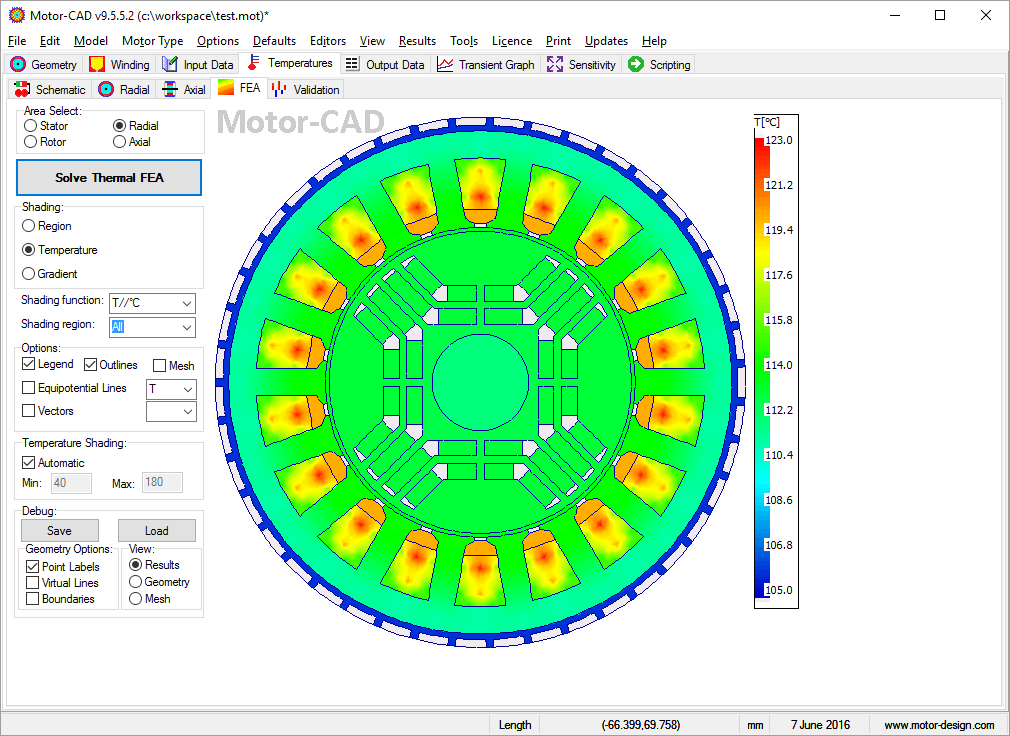
Task: Select Geometry view radio button
Action: point(135,581)
